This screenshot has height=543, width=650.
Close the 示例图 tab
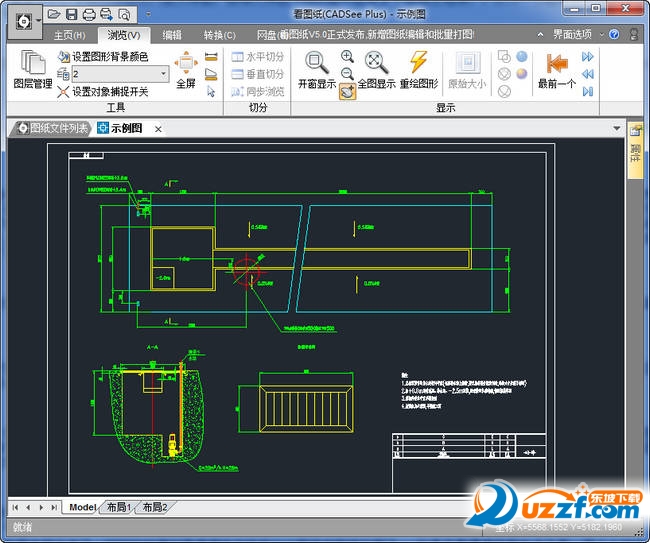point(158,129)
